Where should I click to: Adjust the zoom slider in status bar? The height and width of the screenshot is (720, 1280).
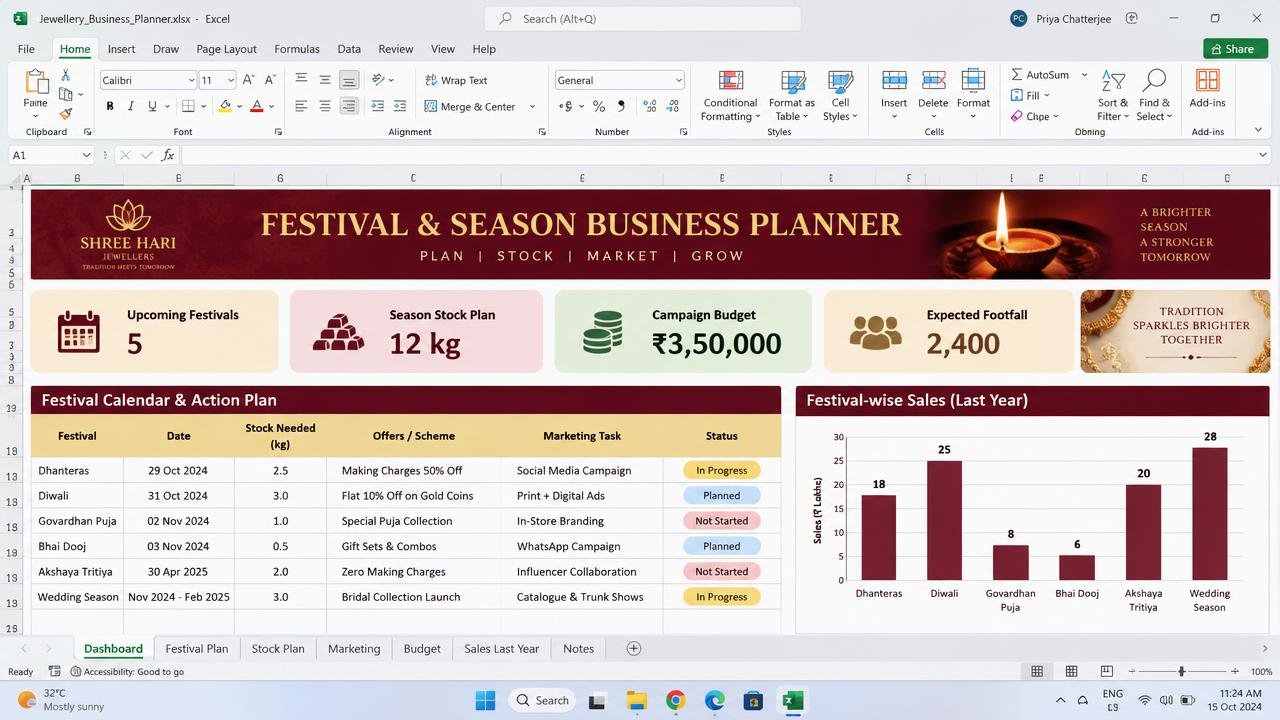1182,671
